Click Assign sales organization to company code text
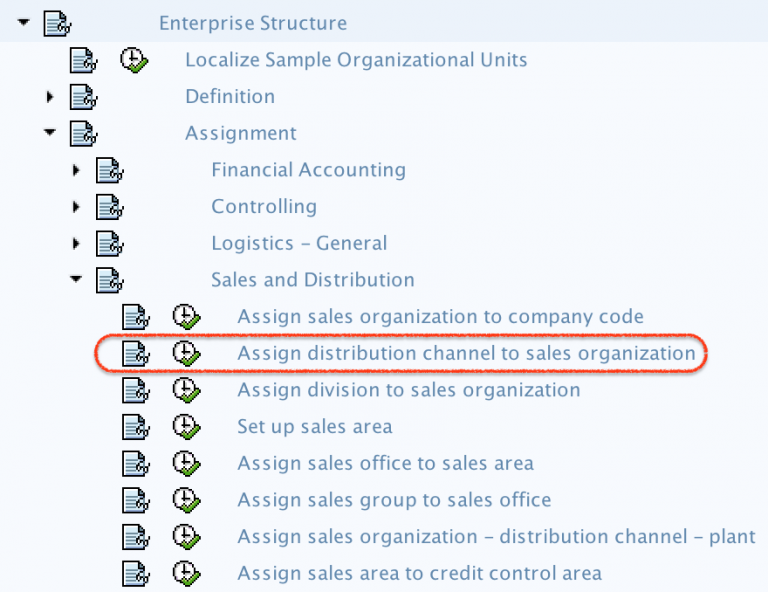The image size is (768, 592). click(x=440, y=317)
